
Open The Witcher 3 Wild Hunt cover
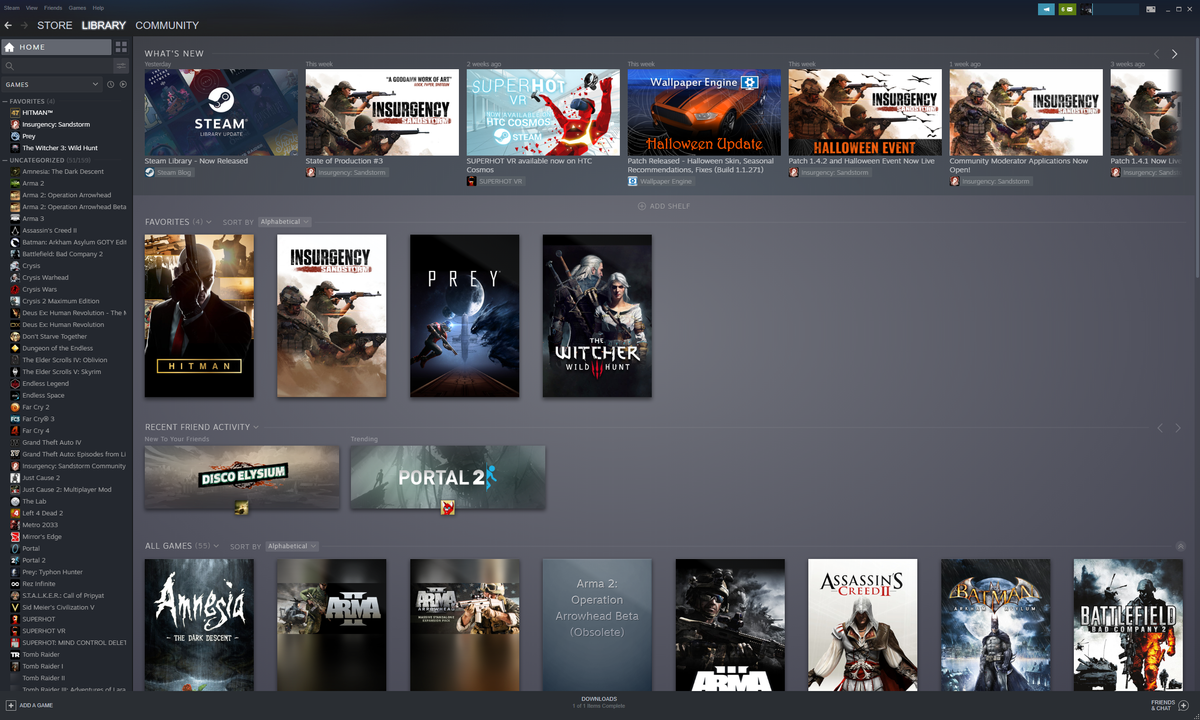point(597,315)
